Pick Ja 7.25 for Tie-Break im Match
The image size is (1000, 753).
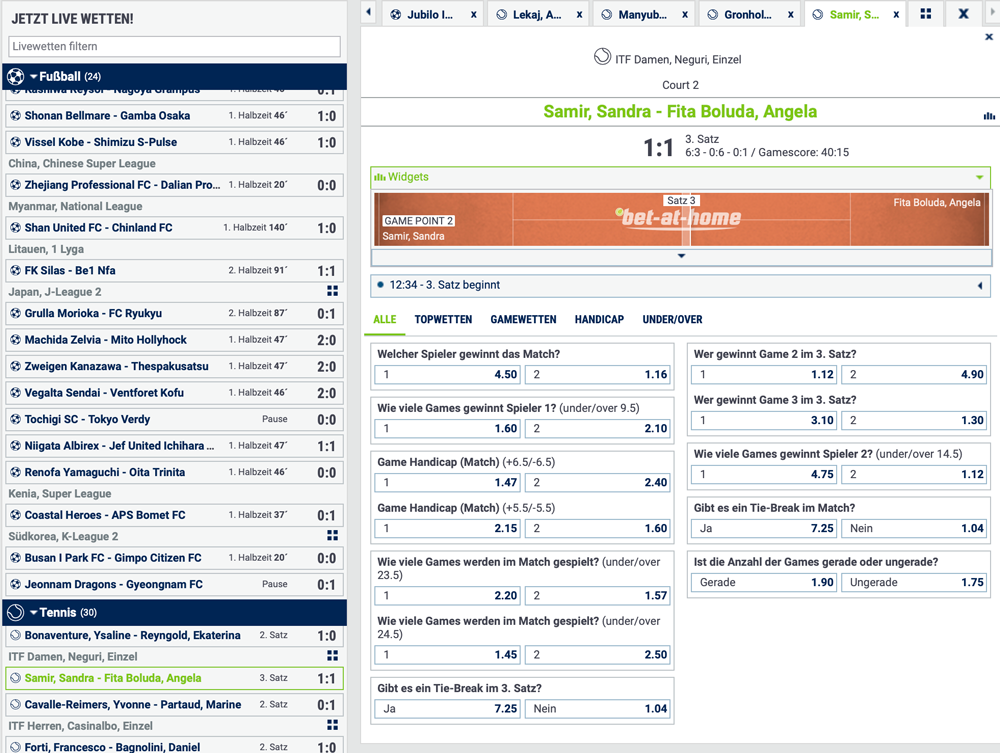tap(764, 528)
